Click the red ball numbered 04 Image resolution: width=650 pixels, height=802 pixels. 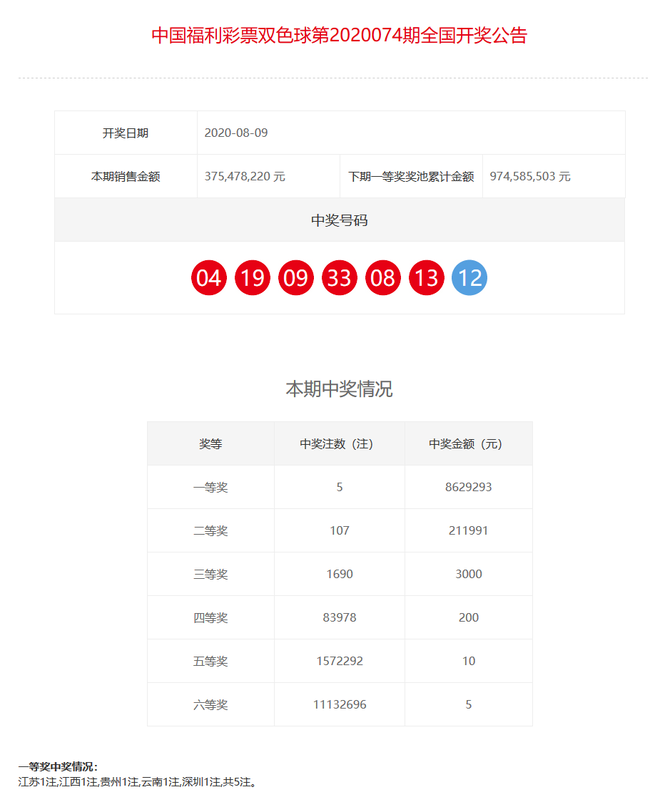point(209,278)
